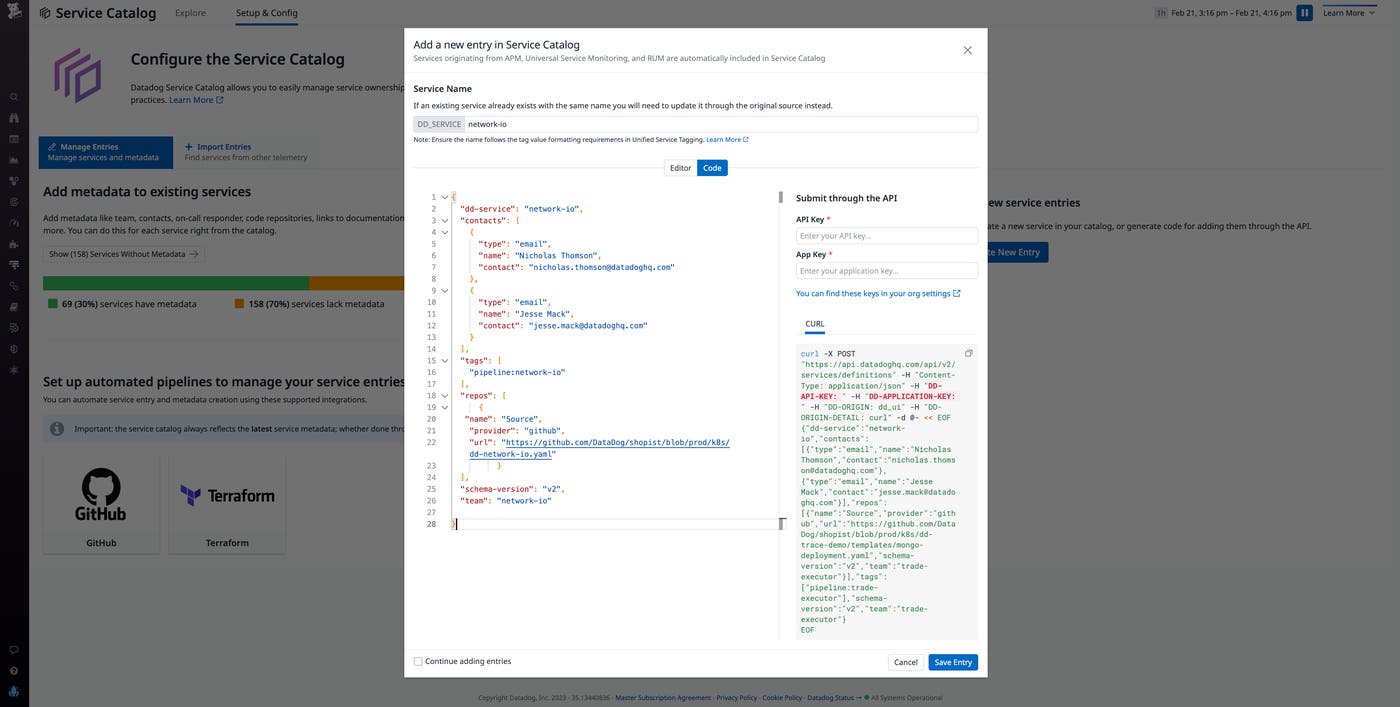This screenshot has height=707, width=1400.
Task: Open search from the left sidebar
Action: [13, 95]
